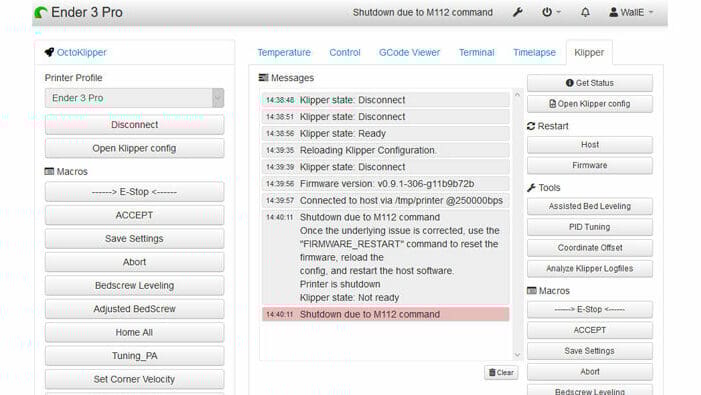Click the Macros icon in the Klipper tab
701x395 pixels.
click(x=532, y=291)
